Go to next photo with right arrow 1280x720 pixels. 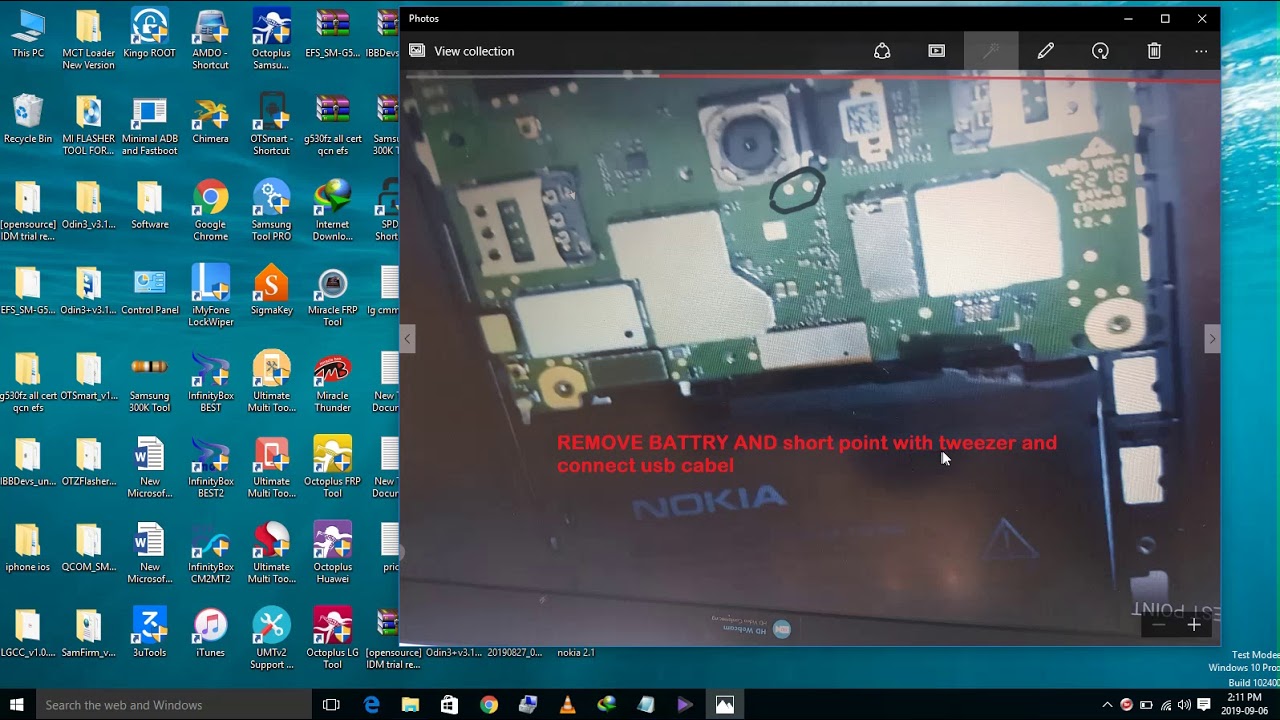tap(1212, 339)
